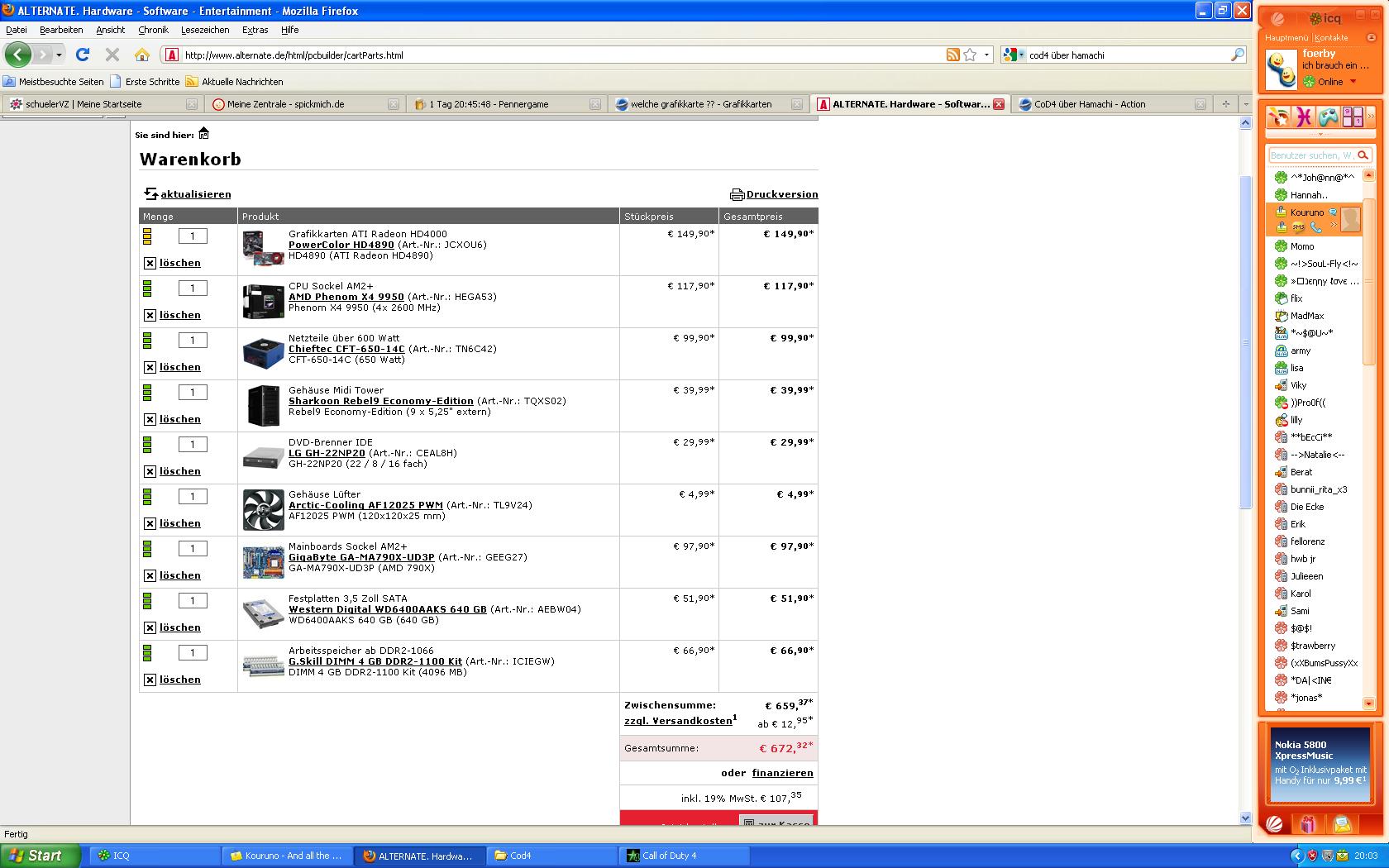Click quantity field for LG GH-22NP20
The height and width of the screenshot is (868, 1389).
[193, 445]
